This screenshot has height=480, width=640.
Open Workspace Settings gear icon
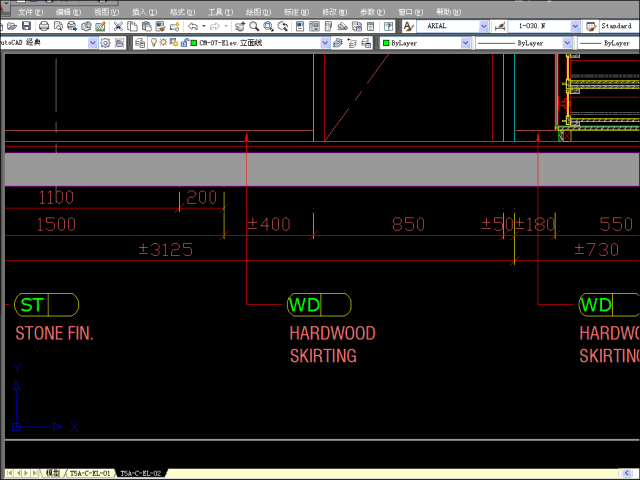point(105,42)
